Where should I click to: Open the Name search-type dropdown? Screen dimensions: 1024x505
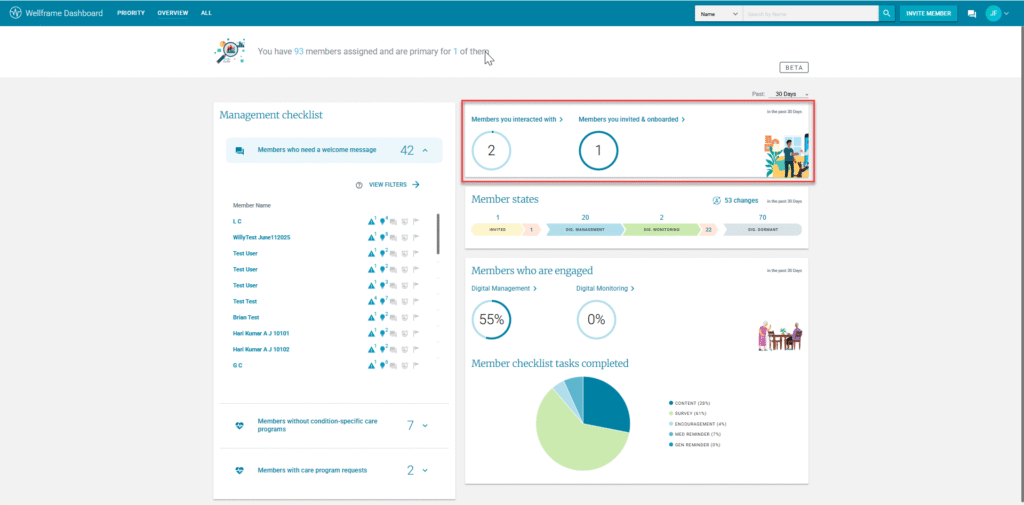click(x=719, y=13)
